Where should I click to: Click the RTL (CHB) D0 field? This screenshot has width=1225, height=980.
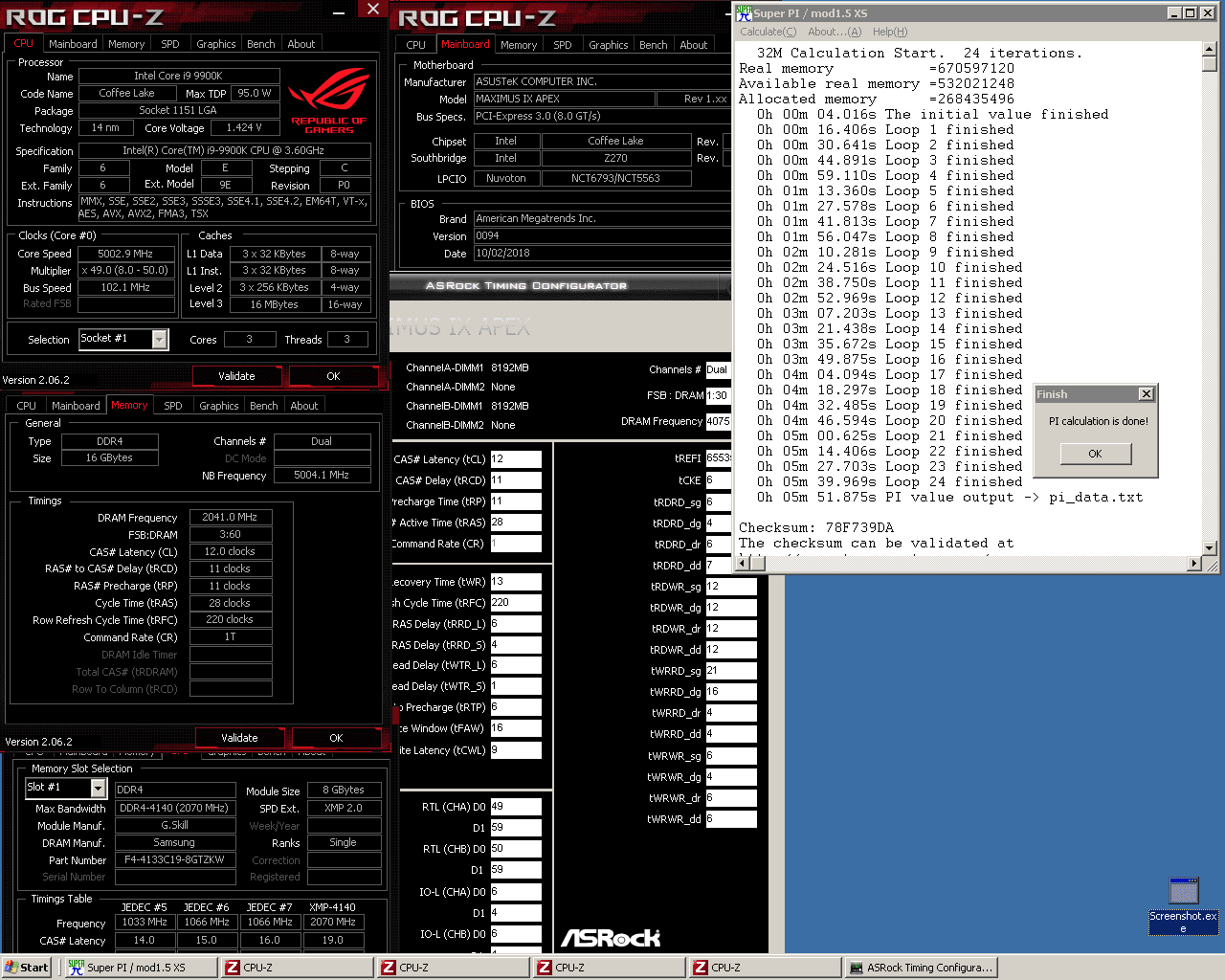[x=516, y=849]
